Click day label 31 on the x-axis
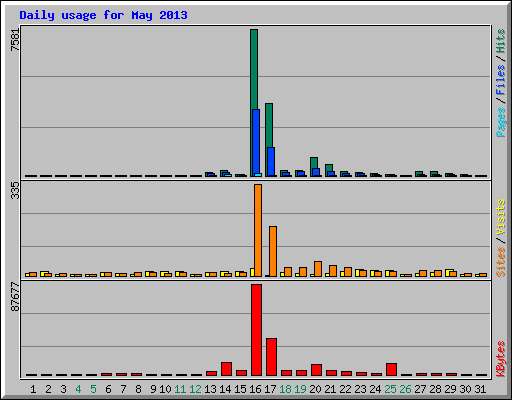 pyautogui.click(x=480, y=389)
